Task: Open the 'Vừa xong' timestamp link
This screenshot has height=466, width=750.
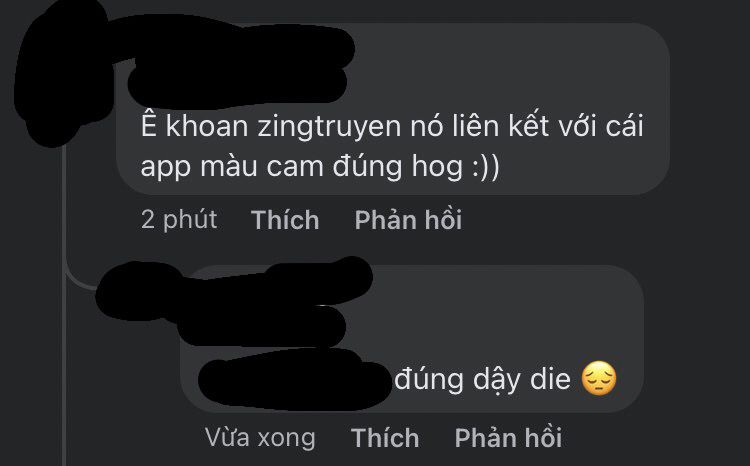Action: click(260, 438)
